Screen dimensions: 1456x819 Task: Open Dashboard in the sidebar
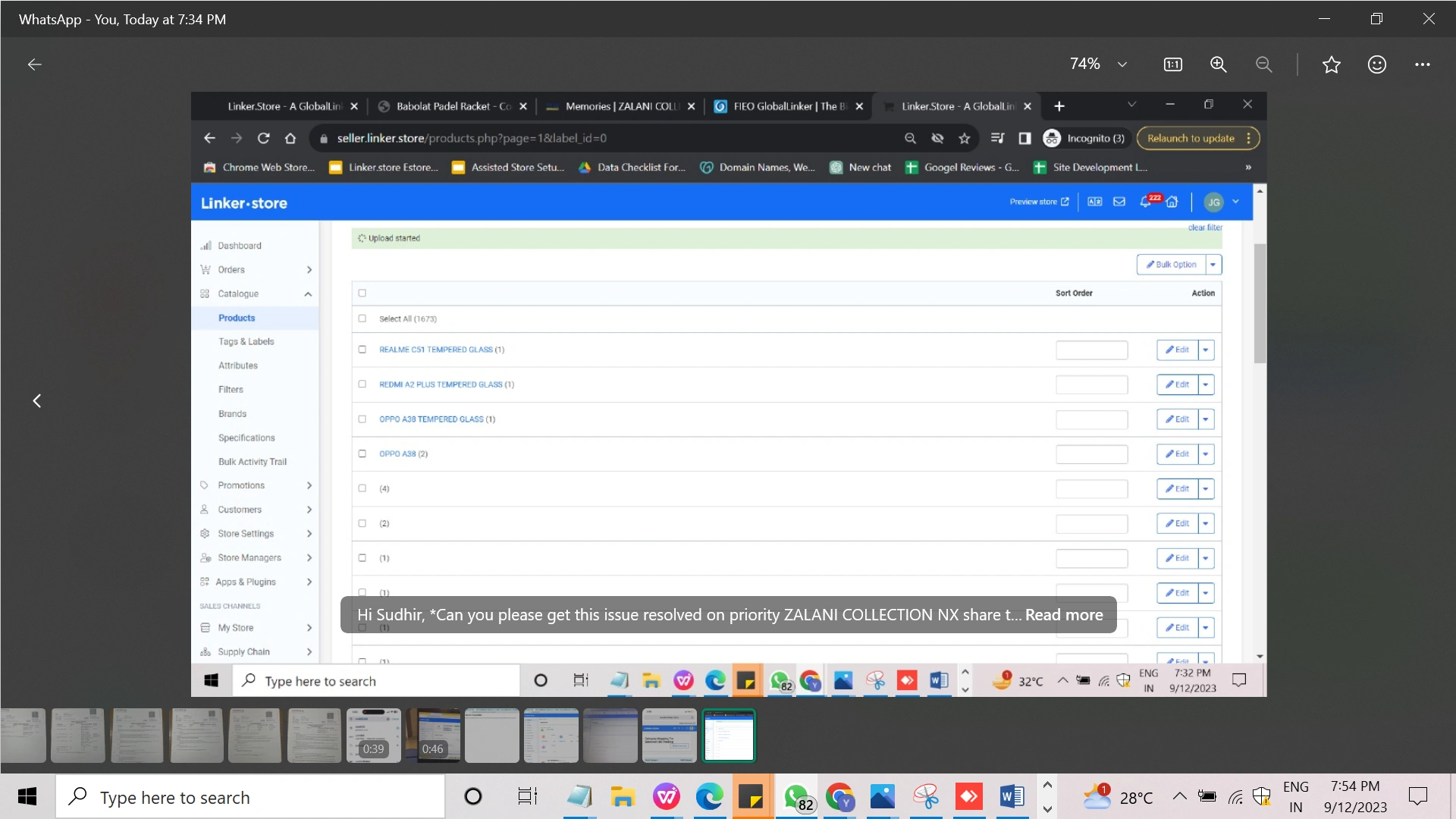pyautogui.click(x=239, y=246)
